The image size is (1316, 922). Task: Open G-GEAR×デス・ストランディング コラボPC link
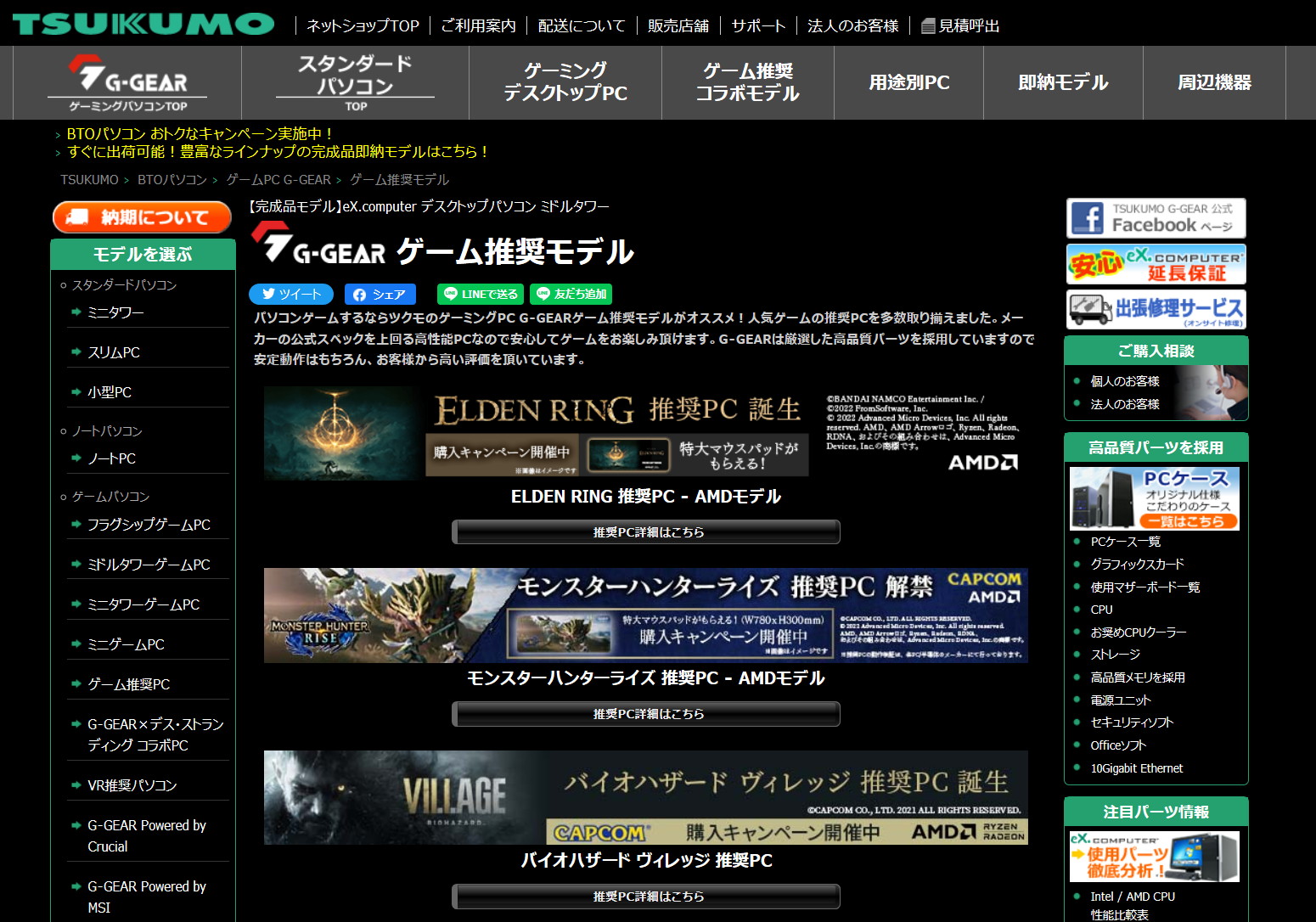click(155, 734)
